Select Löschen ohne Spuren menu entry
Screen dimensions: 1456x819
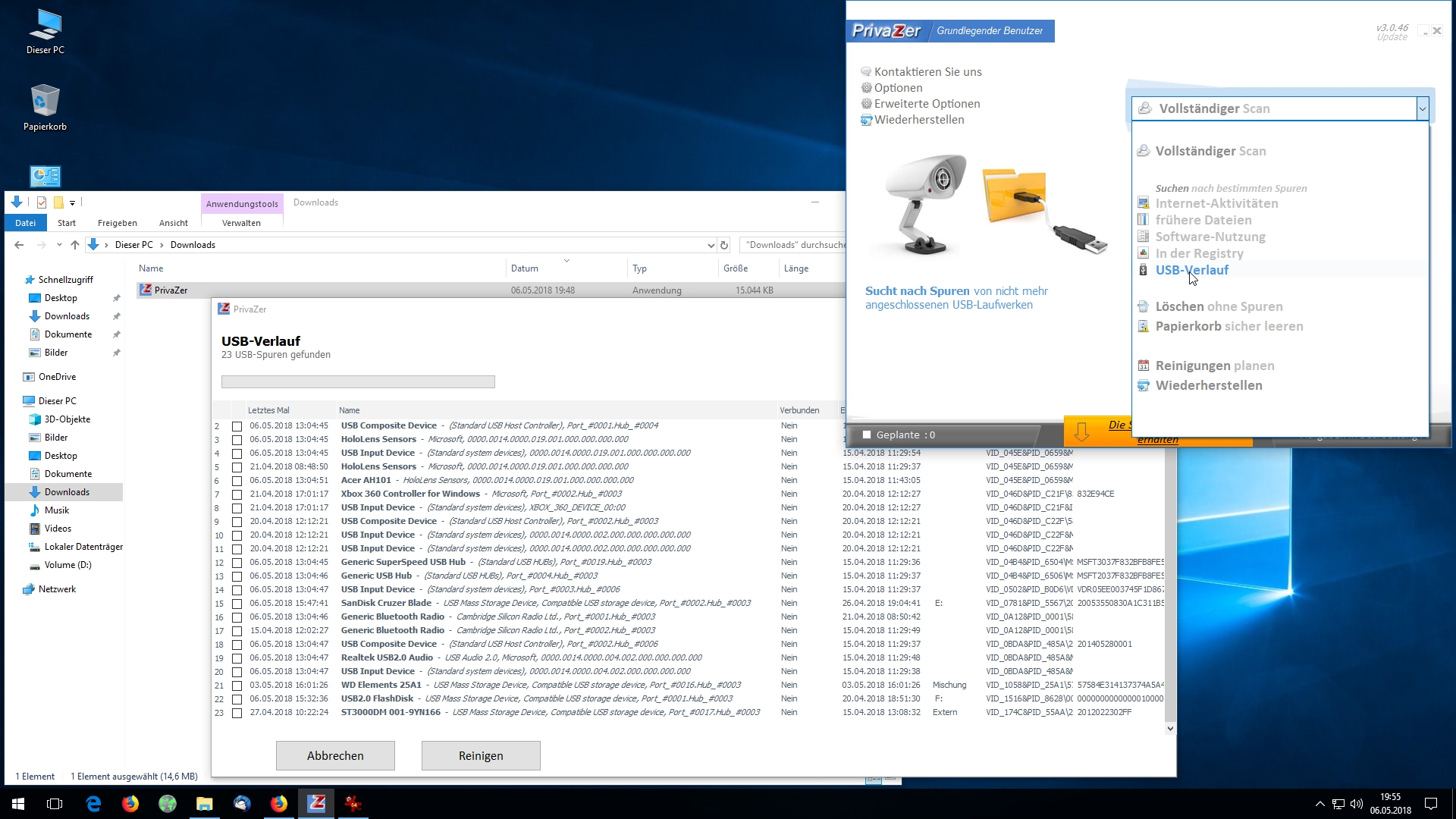(1218, 306)
